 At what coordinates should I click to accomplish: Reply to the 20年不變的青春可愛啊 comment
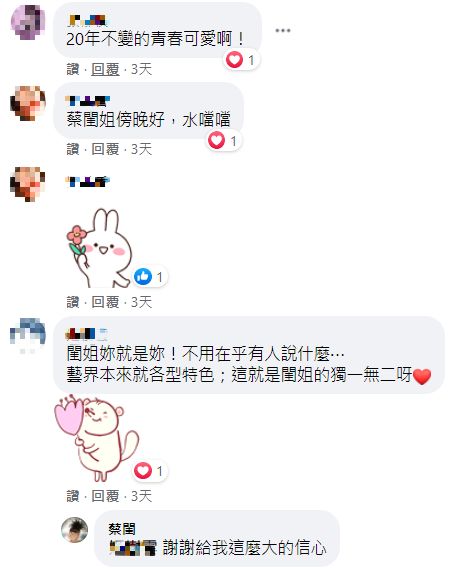coord(105,69)
